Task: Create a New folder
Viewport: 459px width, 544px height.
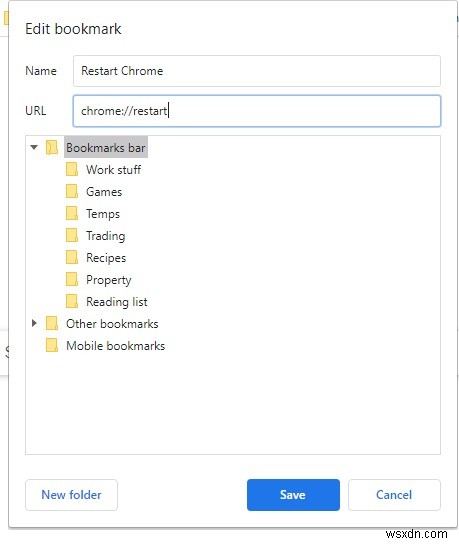Action: click(x=71, y=495)
